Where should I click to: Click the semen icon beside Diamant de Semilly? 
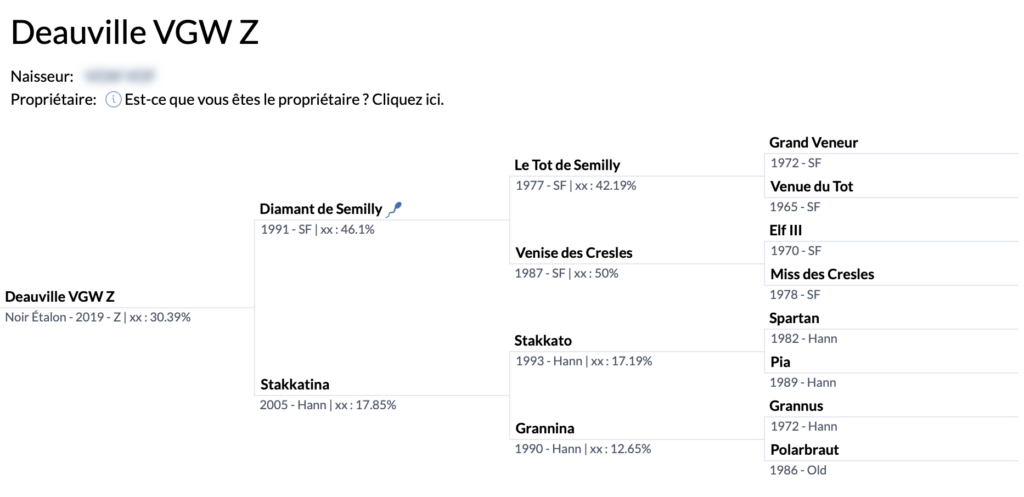[394, 210]
